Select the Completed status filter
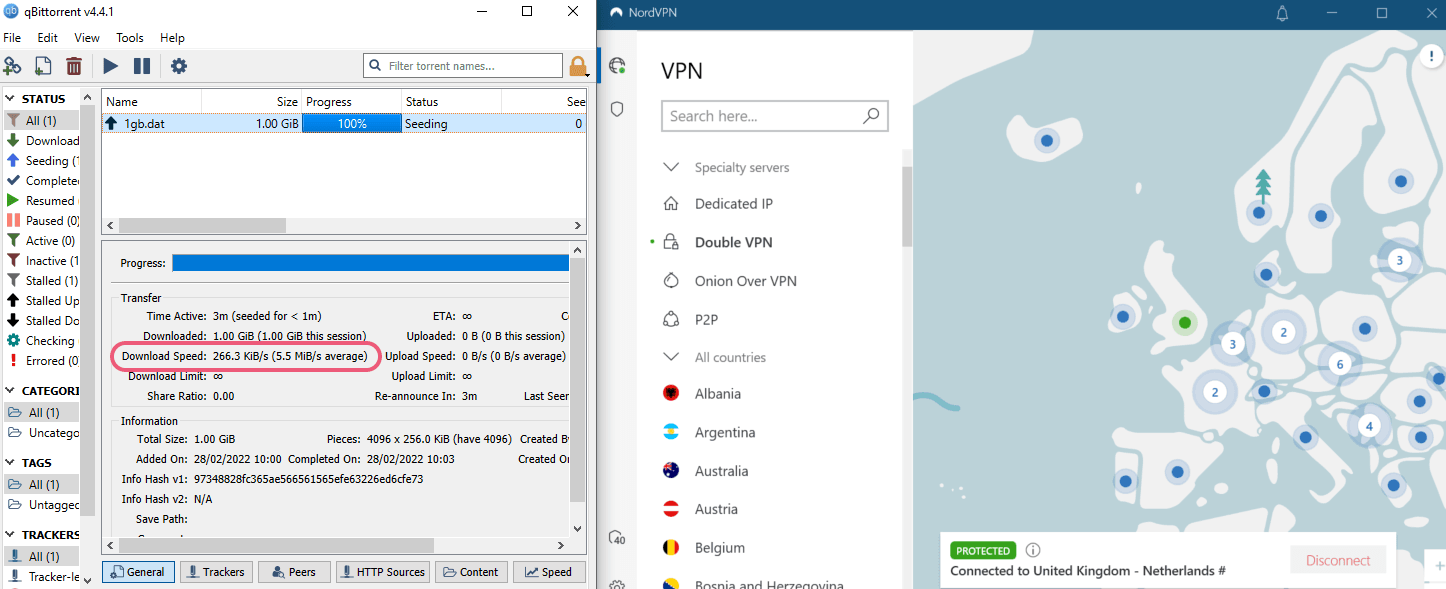Image resolution: width=1446 pixels, height=589 pixels. click(x=41, y=181)
